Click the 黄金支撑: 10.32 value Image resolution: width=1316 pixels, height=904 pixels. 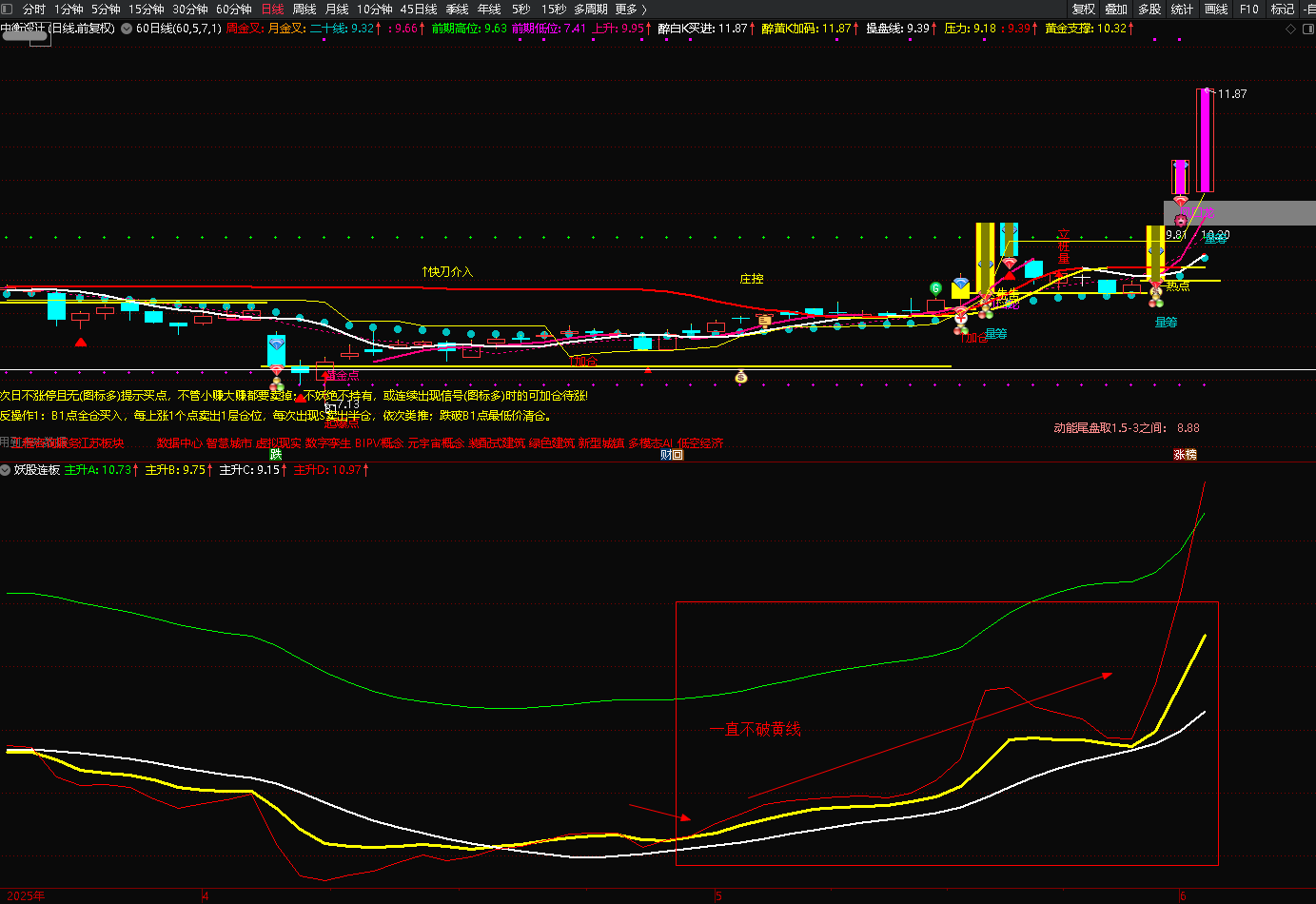click(x=1090, y=29)
